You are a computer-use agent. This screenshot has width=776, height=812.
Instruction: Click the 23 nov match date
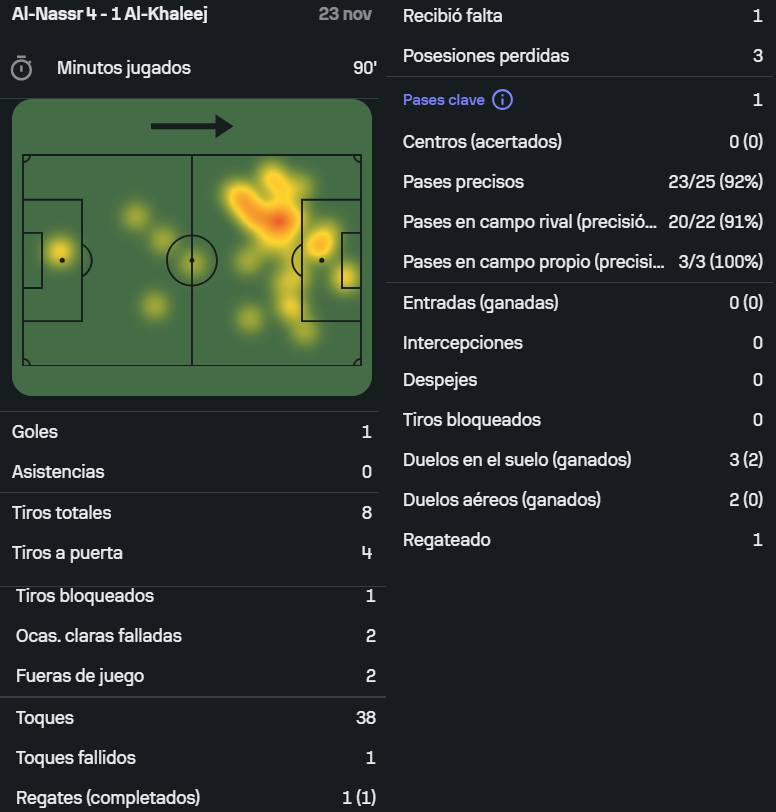pos(347,15)
